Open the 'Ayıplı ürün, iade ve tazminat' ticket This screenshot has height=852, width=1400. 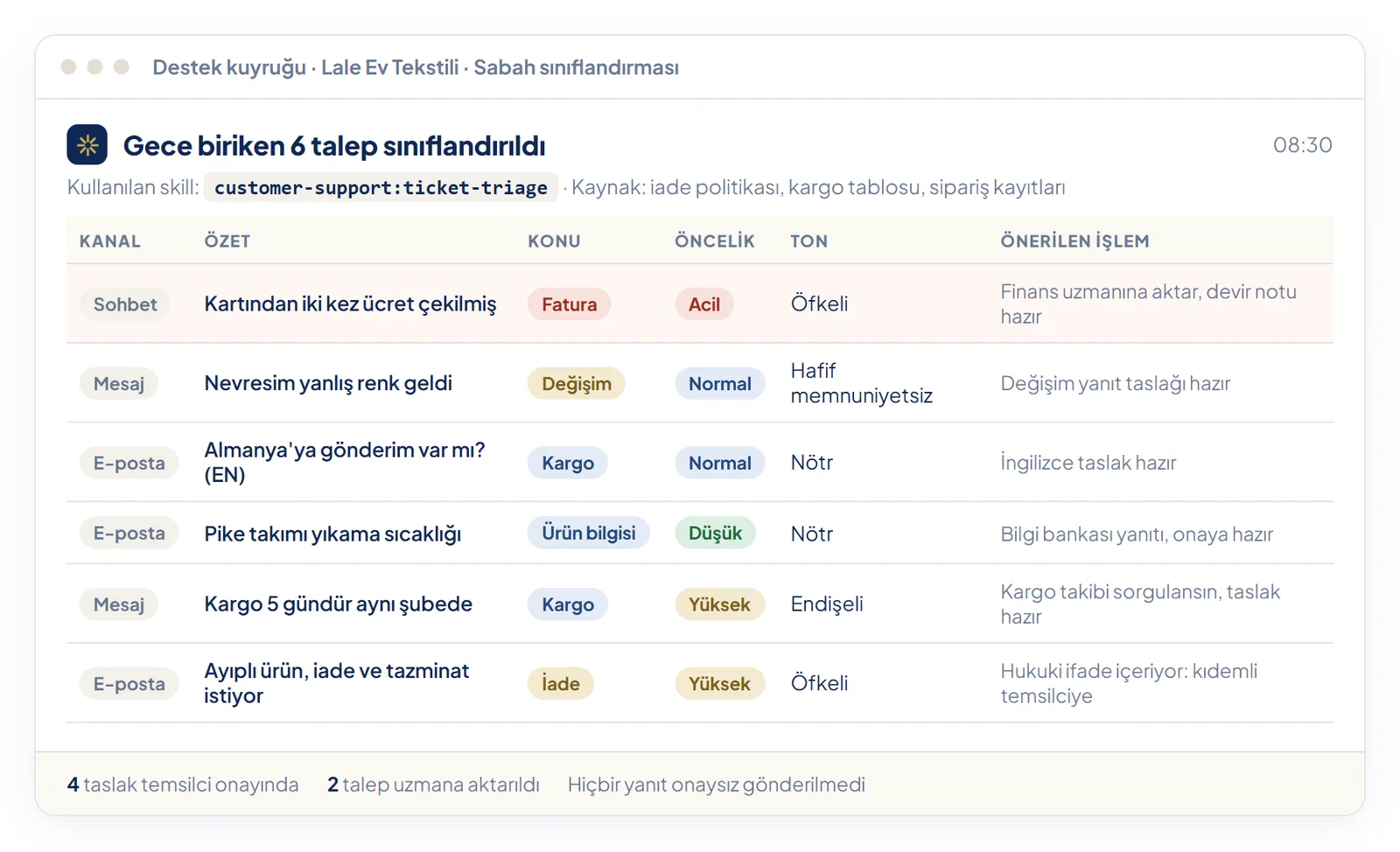[336, 683]
